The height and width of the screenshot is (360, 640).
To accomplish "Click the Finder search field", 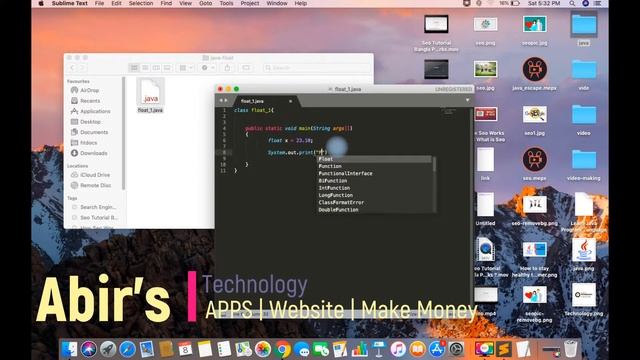I will coord(317,68).
